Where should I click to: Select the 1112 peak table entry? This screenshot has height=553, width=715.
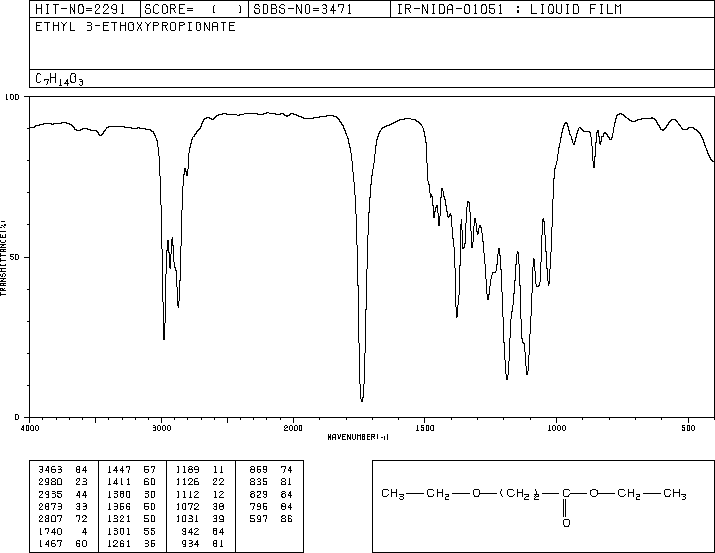pos(200,494)
